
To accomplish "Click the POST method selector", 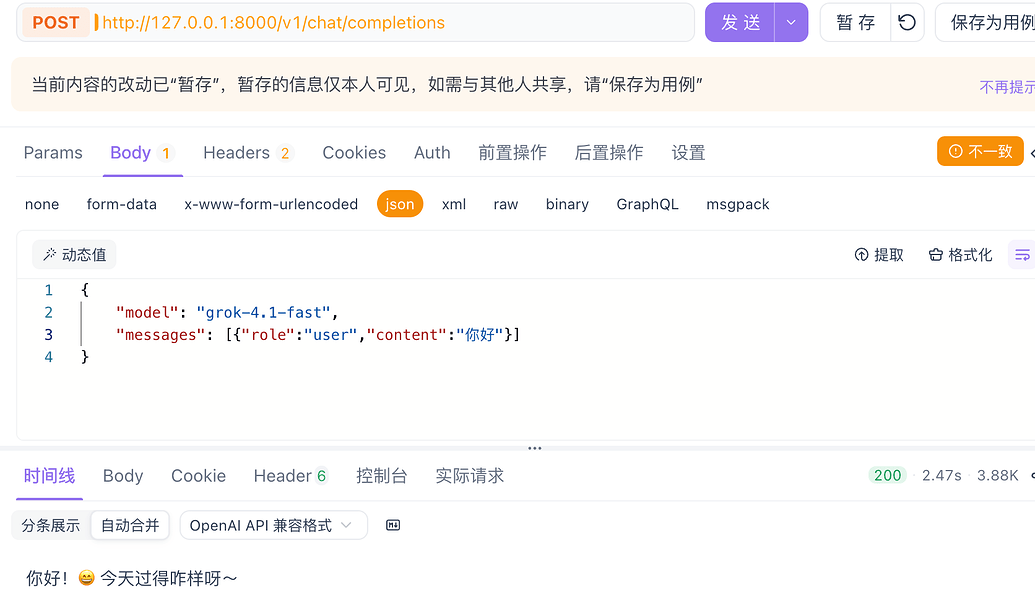I will tap(55, 22).
